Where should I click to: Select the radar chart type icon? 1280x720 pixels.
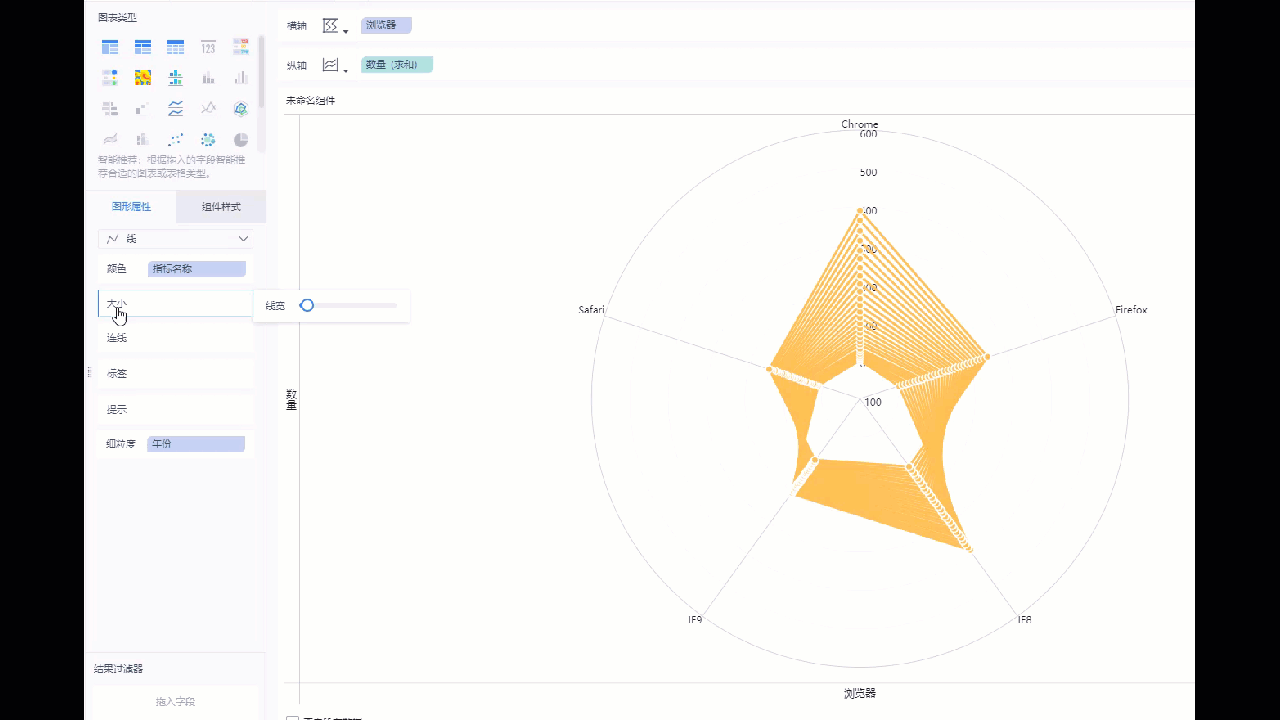241,109
